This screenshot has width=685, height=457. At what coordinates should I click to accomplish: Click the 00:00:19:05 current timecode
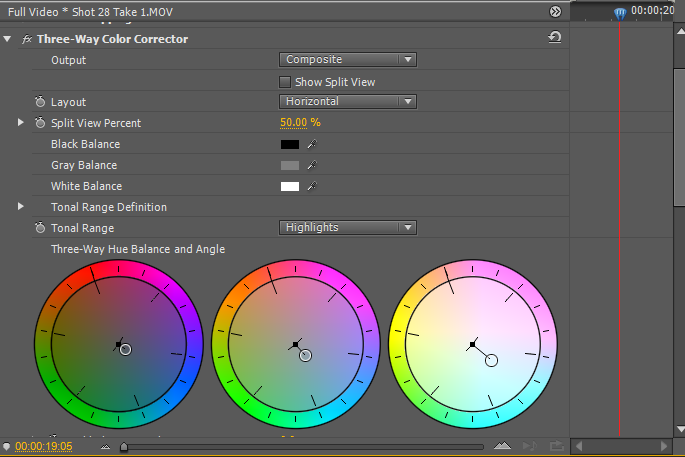coord(44,447)
